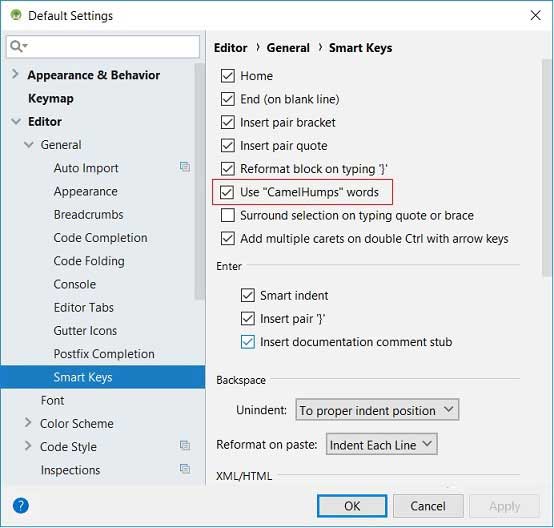This screenshot has width=554, height=528.
Task: Click the Android Studio icon in title bar
Action: [x=16, y=15]
